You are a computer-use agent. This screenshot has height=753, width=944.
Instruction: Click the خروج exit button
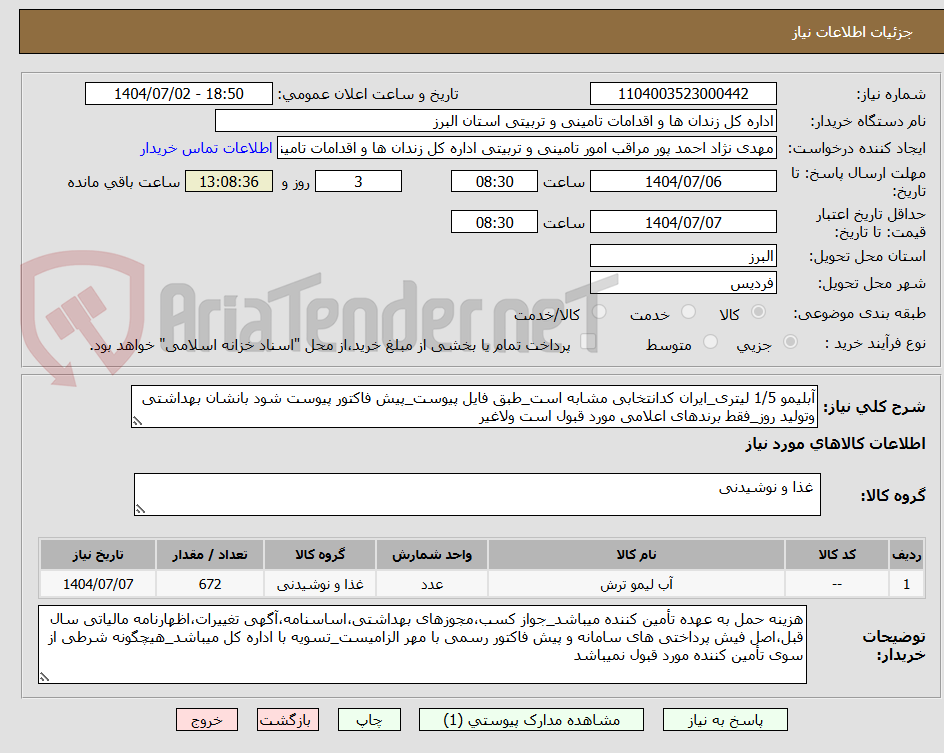[x=207, y=719]
